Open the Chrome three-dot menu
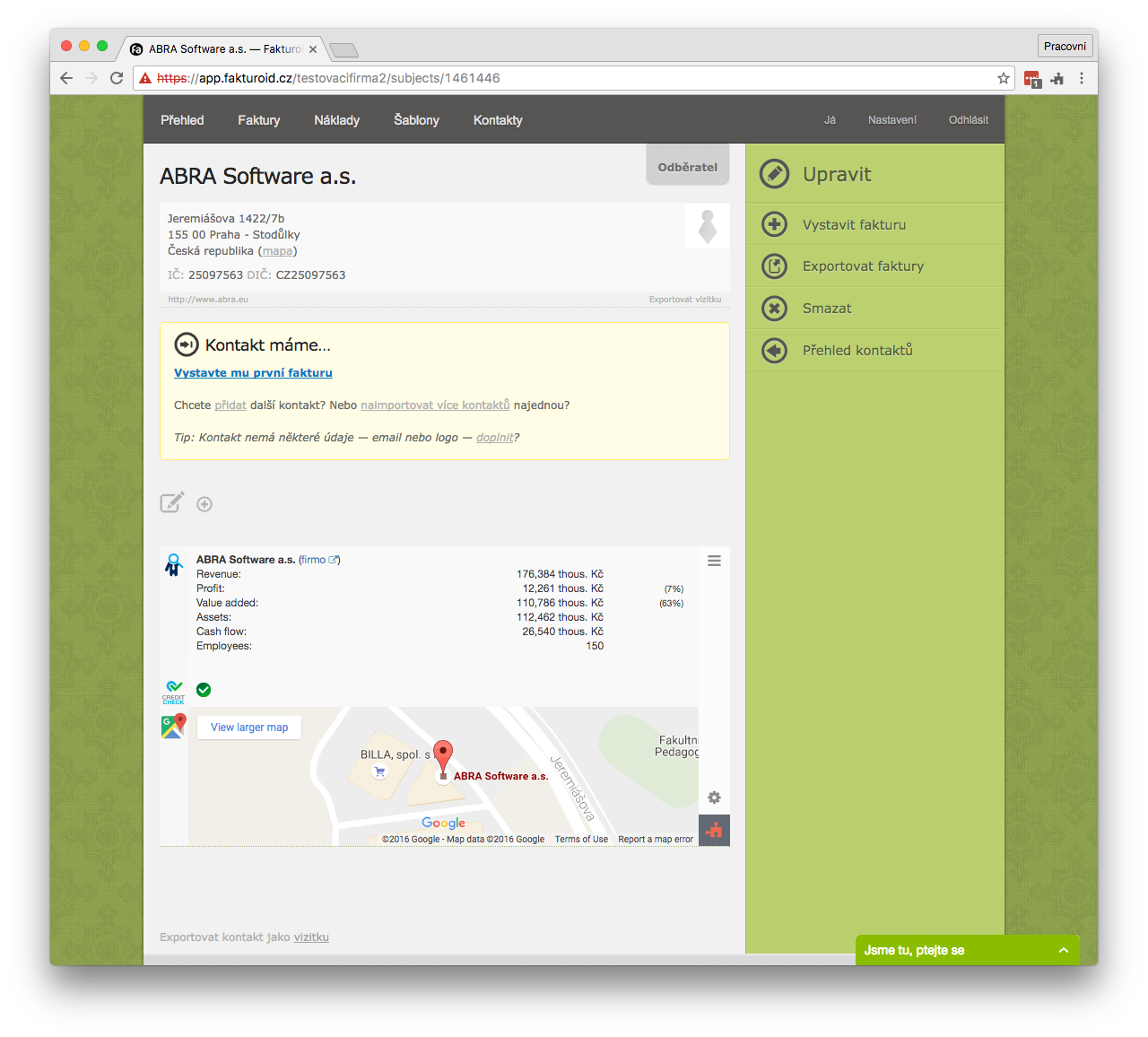1148x1037 pixels. pos(1082,78)
